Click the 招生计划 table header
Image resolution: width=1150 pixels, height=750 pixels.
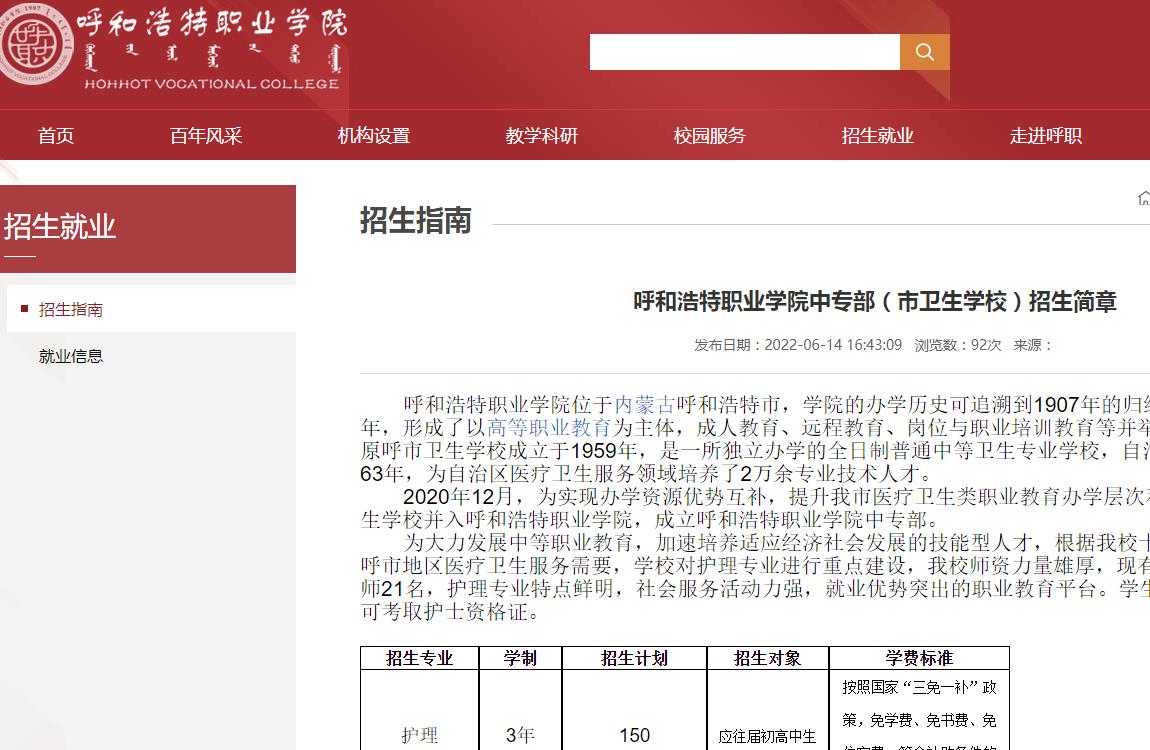click(634, 658)
